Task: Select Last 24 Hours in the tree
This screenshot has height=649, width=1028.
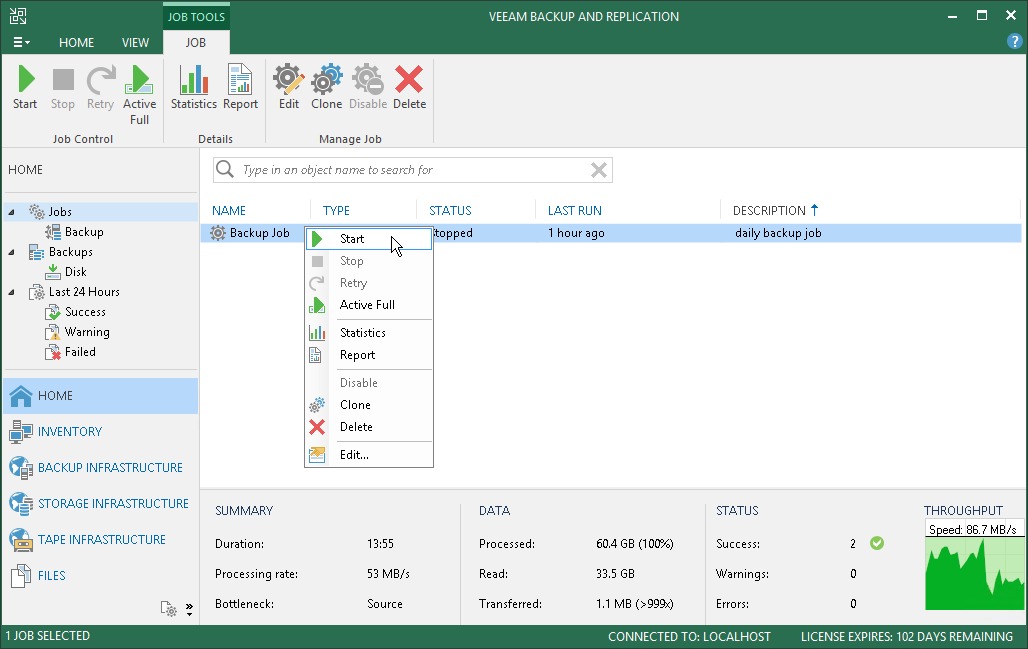Action: click(84, 292)
